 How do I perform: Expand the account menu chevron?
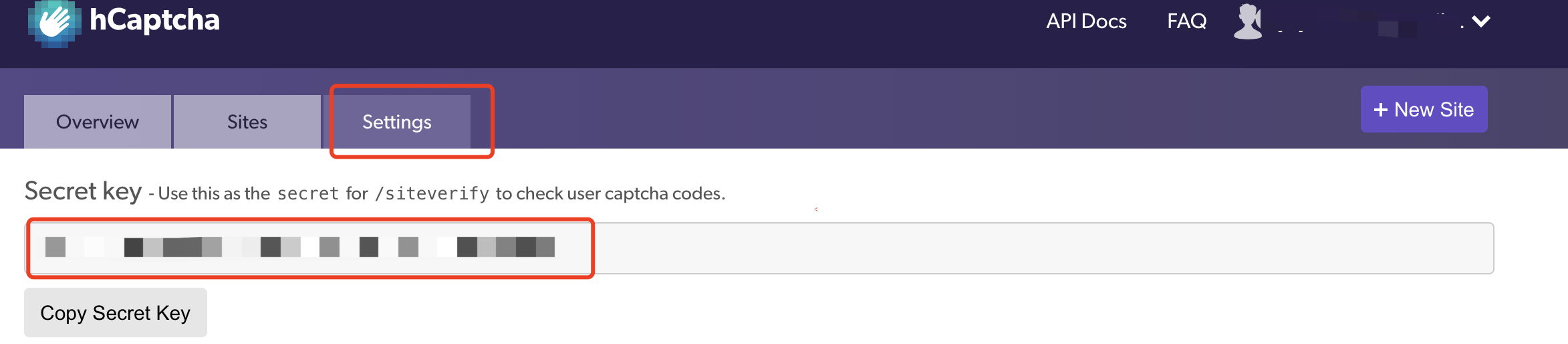[x=1480, y=21]
